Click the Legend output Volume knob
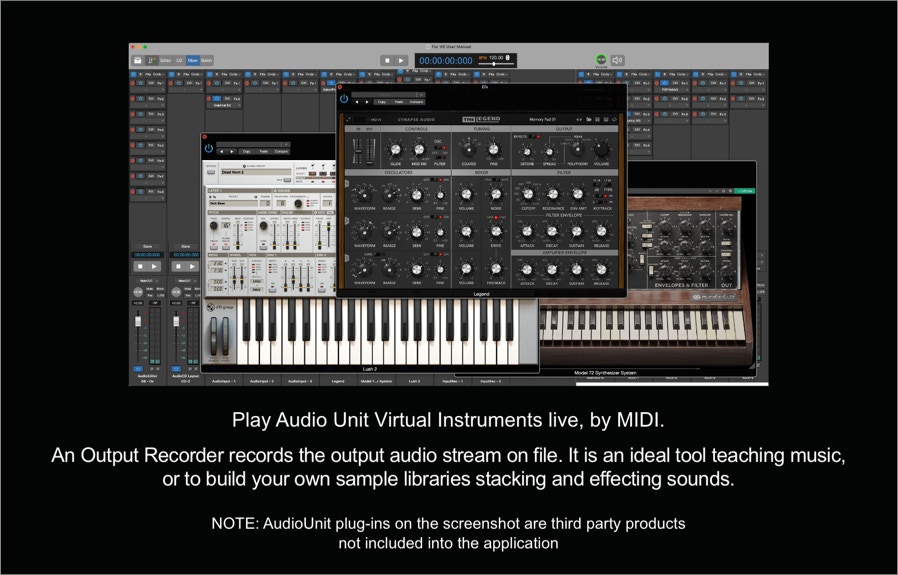This screenshot has width=898, height=575. [x=601, y=150]
